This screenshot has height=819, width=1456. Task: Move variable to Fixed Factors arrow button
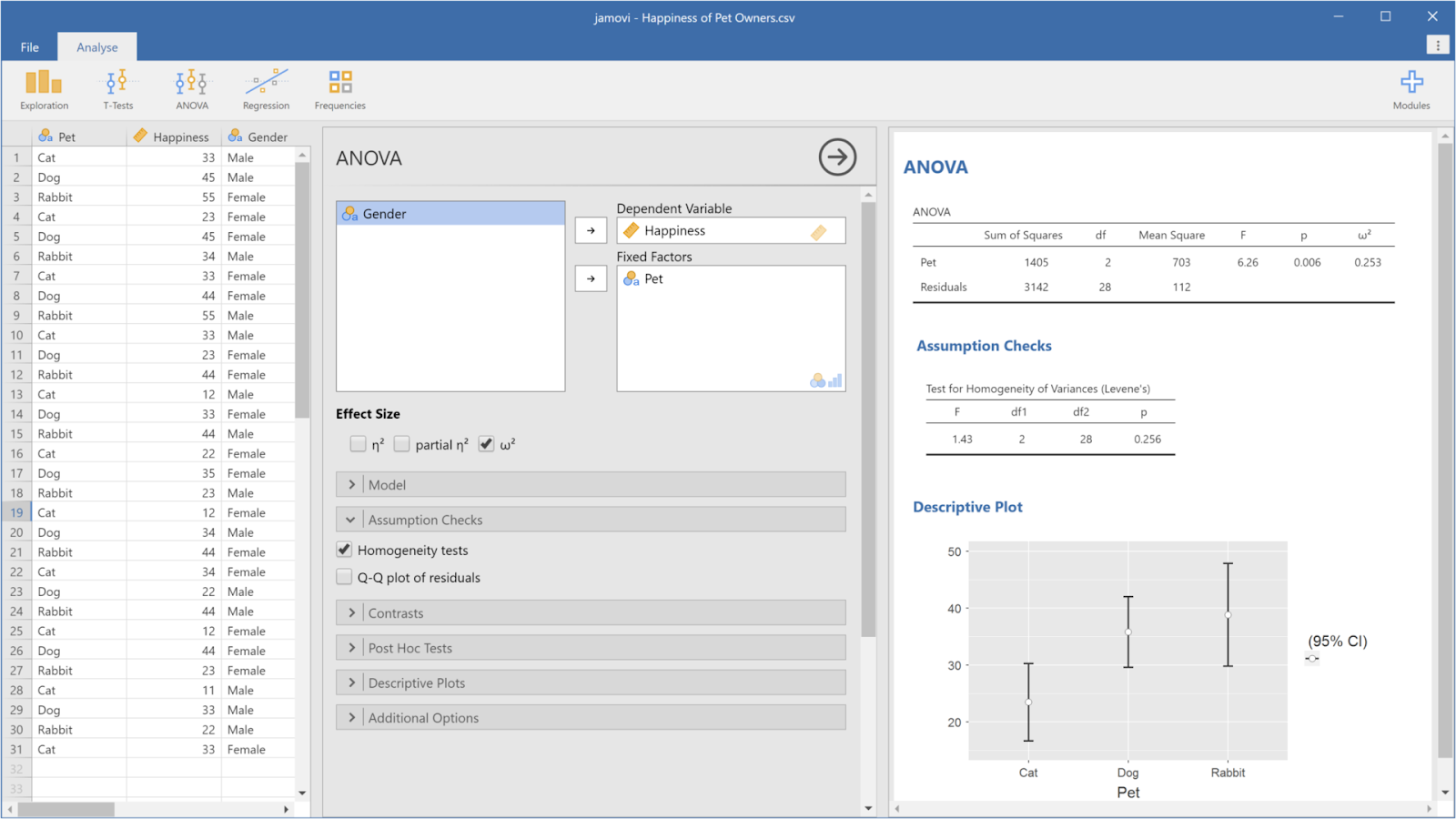coord(591,278)
